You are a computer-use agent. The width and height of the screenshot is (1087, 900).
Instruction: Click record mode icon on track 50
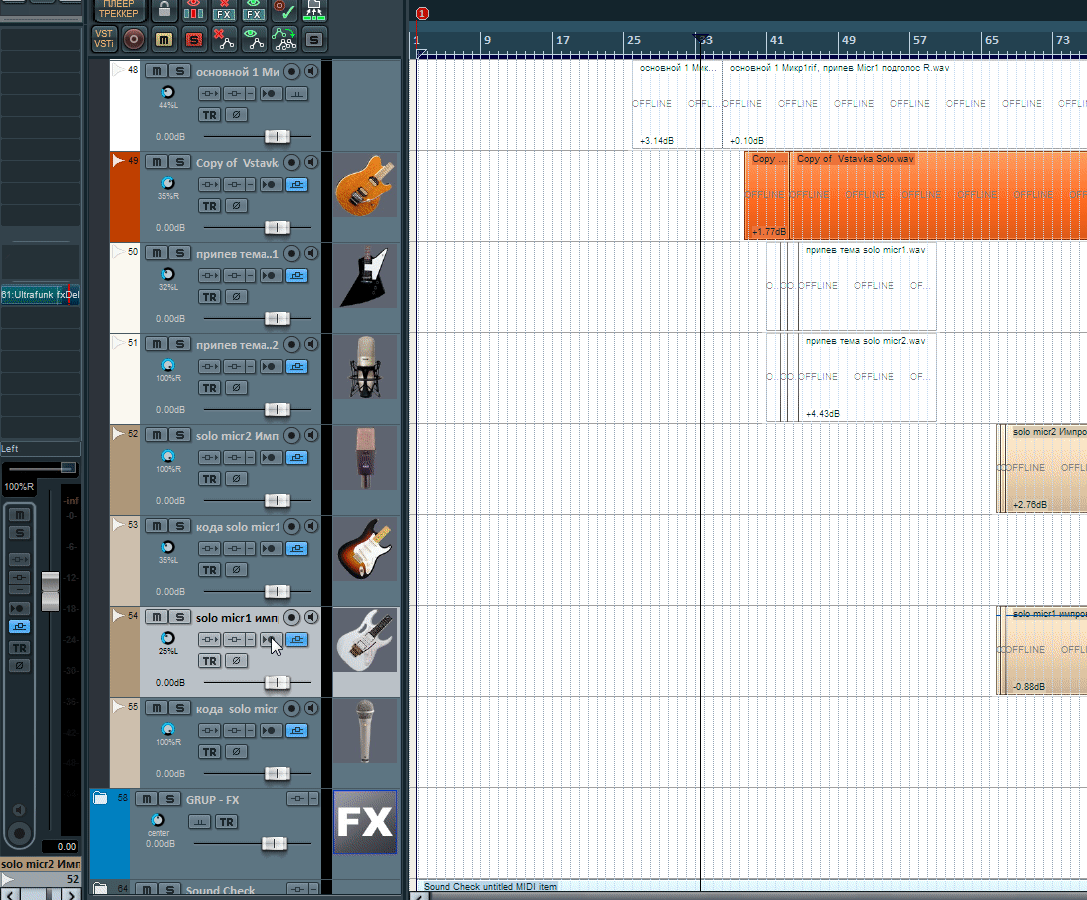pos(270,275)
